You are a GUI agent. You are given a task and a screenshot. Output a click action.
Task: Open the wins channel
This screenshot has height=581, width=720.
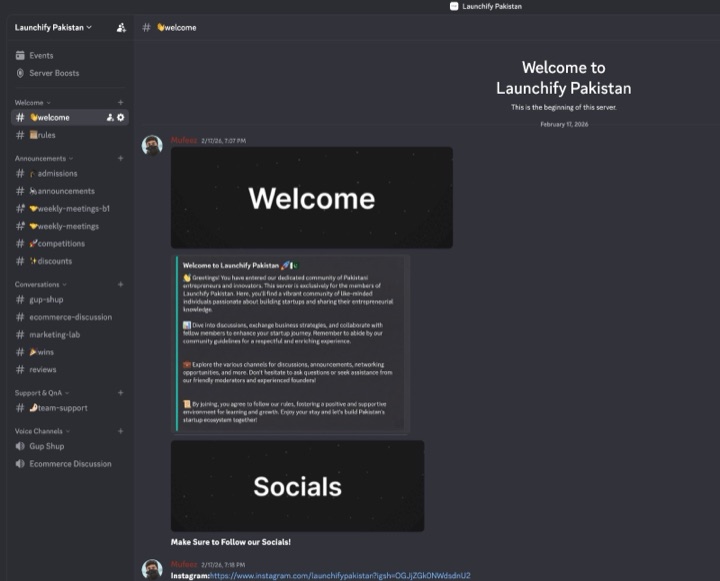pos(69,352)
